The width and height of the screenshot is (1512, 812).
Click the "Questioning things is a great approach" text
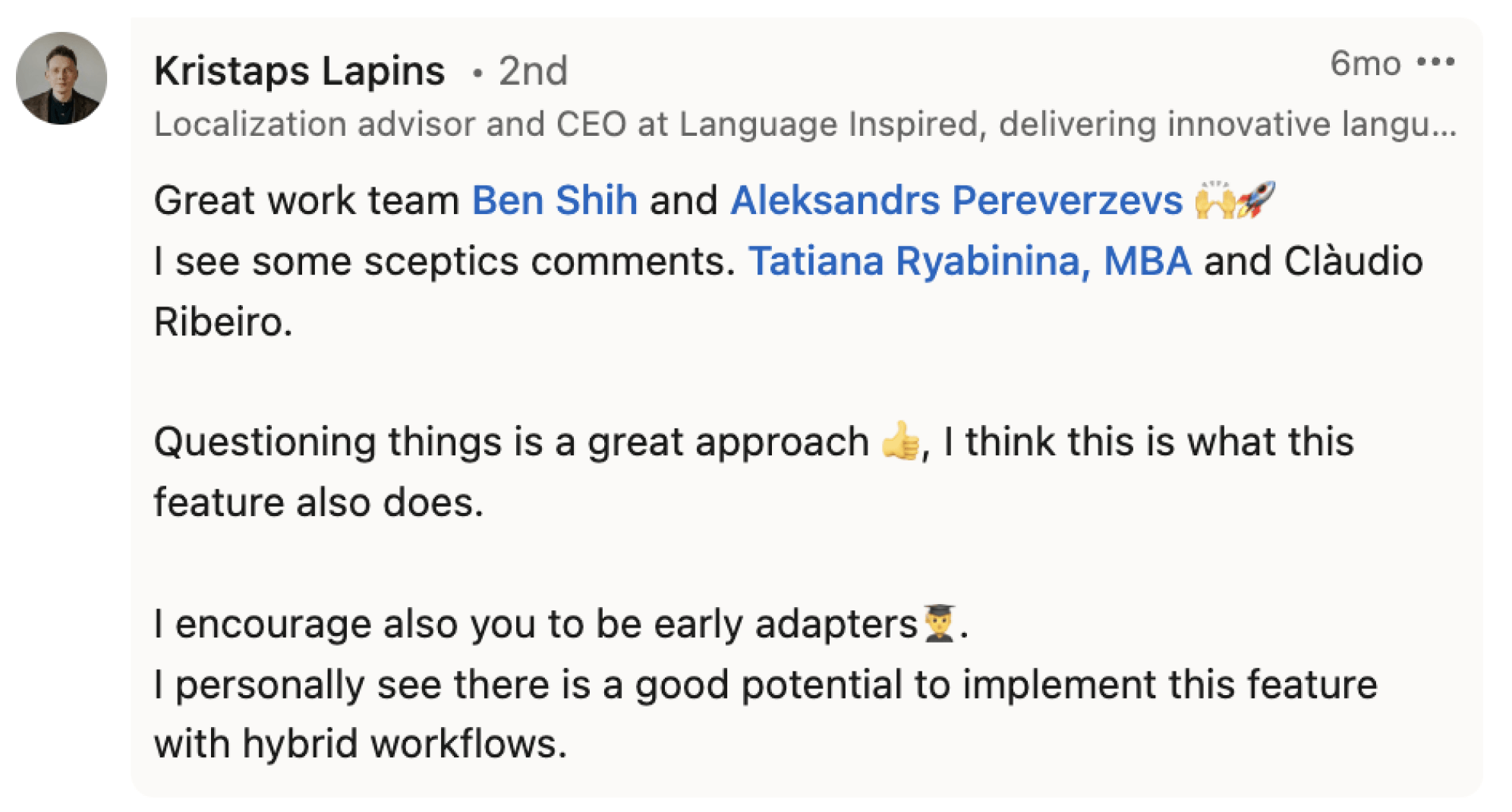(x=511, y=442)
